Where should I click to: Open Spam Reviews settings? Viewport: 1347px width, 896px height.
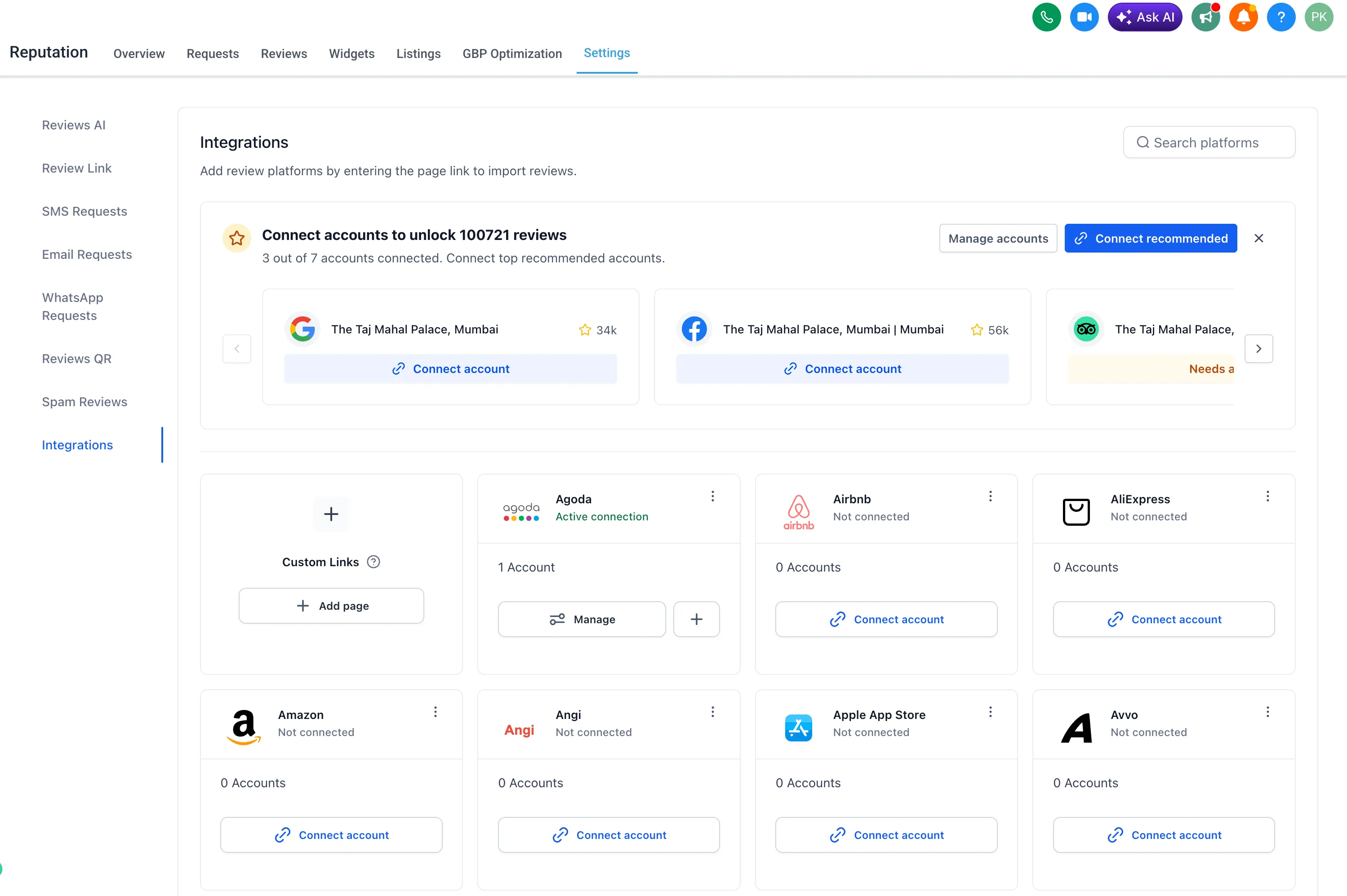click(84, 402)
